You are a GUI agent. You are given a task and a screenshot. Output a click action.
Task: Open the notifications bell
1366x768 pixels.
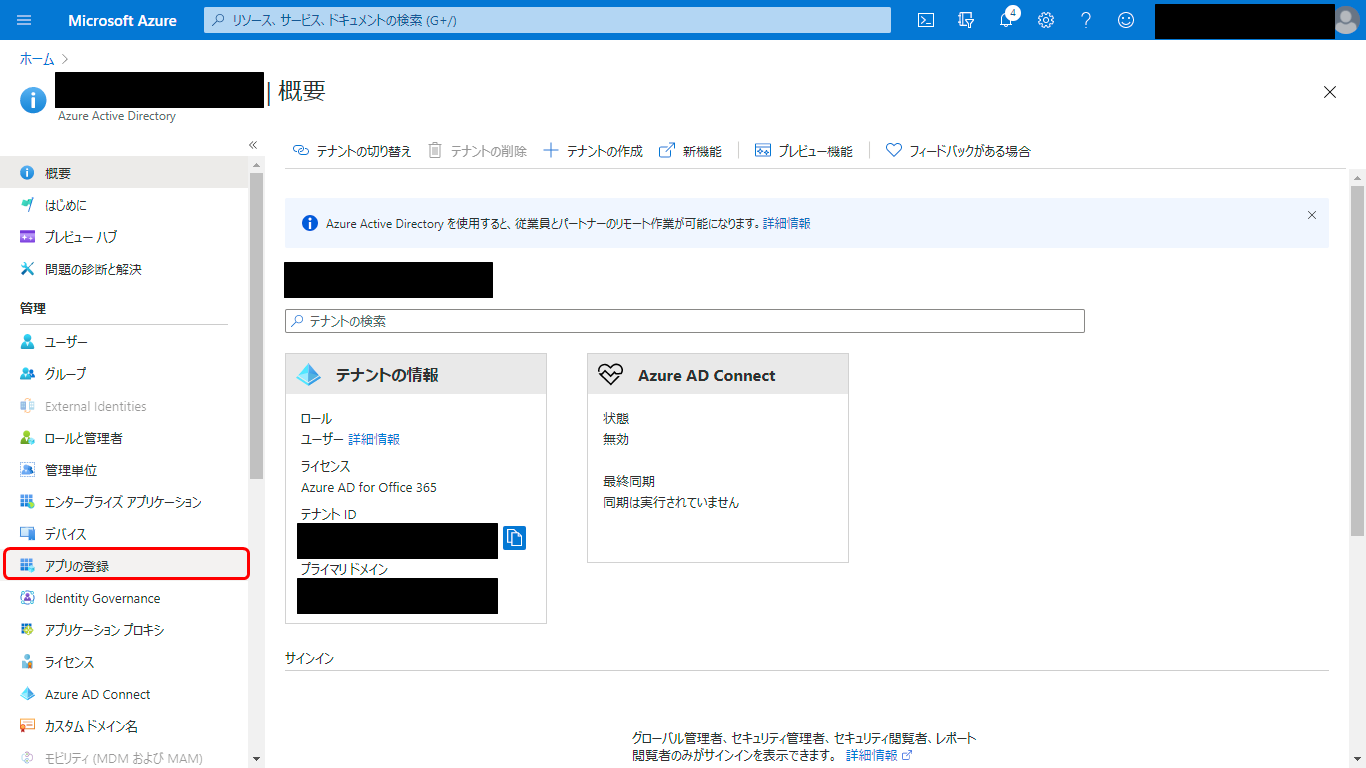coord(1007,20)
